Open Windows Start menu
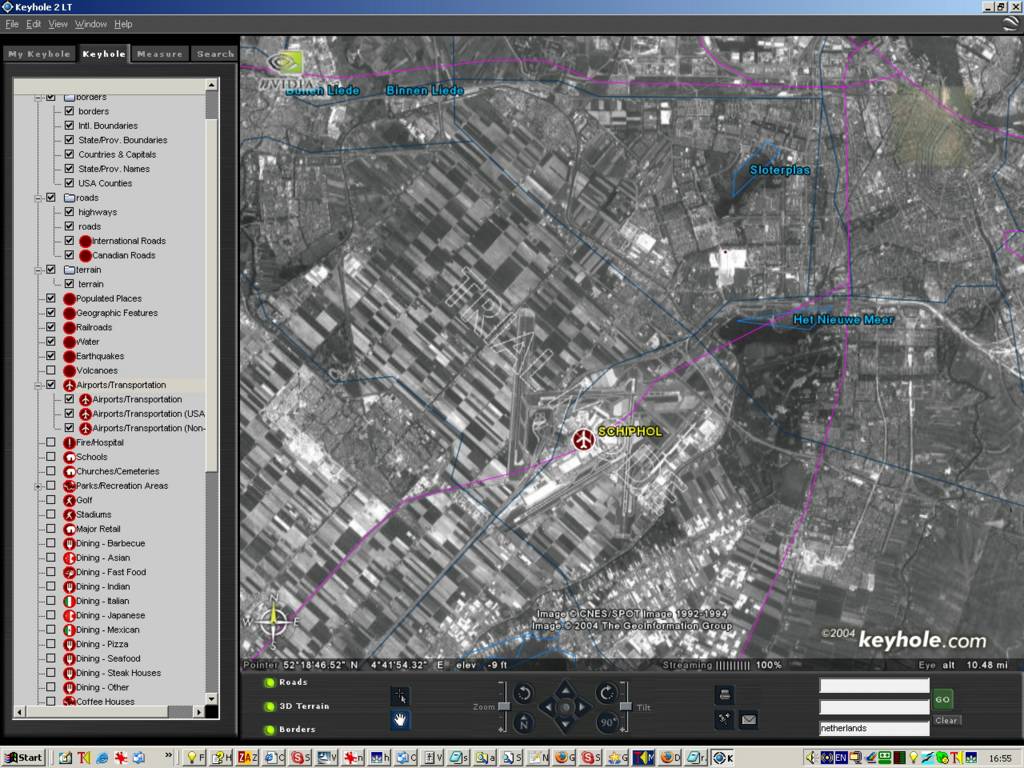 (x=24, y=758)
